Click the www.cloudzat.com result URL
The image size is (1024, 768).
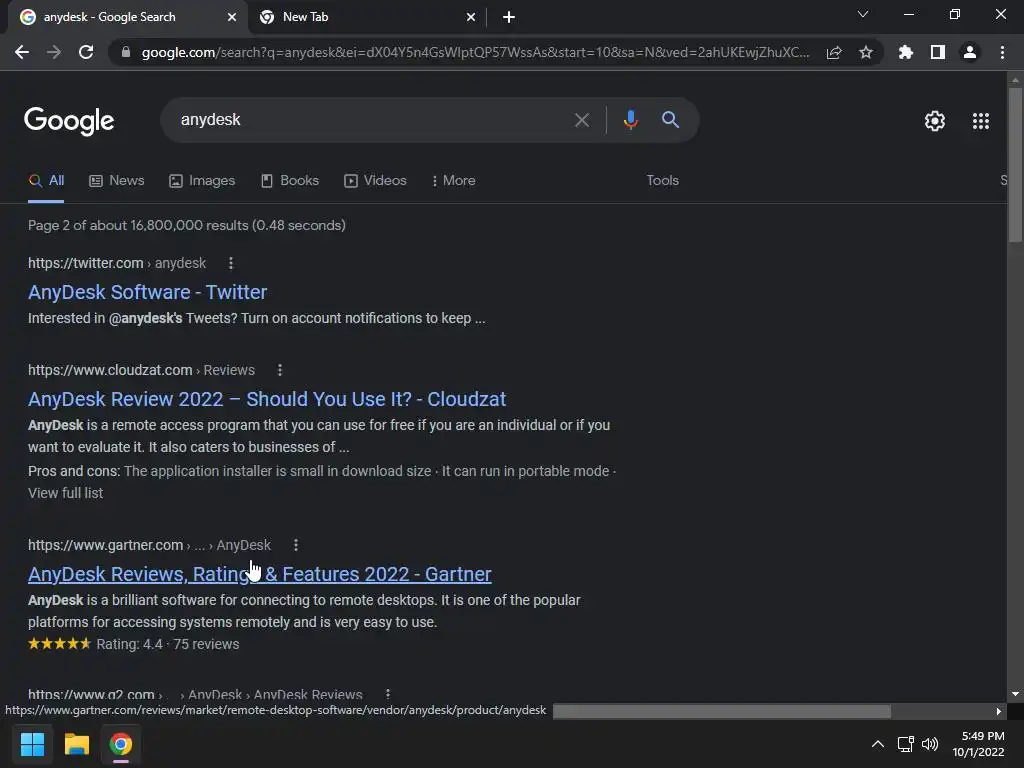point(141,370)
